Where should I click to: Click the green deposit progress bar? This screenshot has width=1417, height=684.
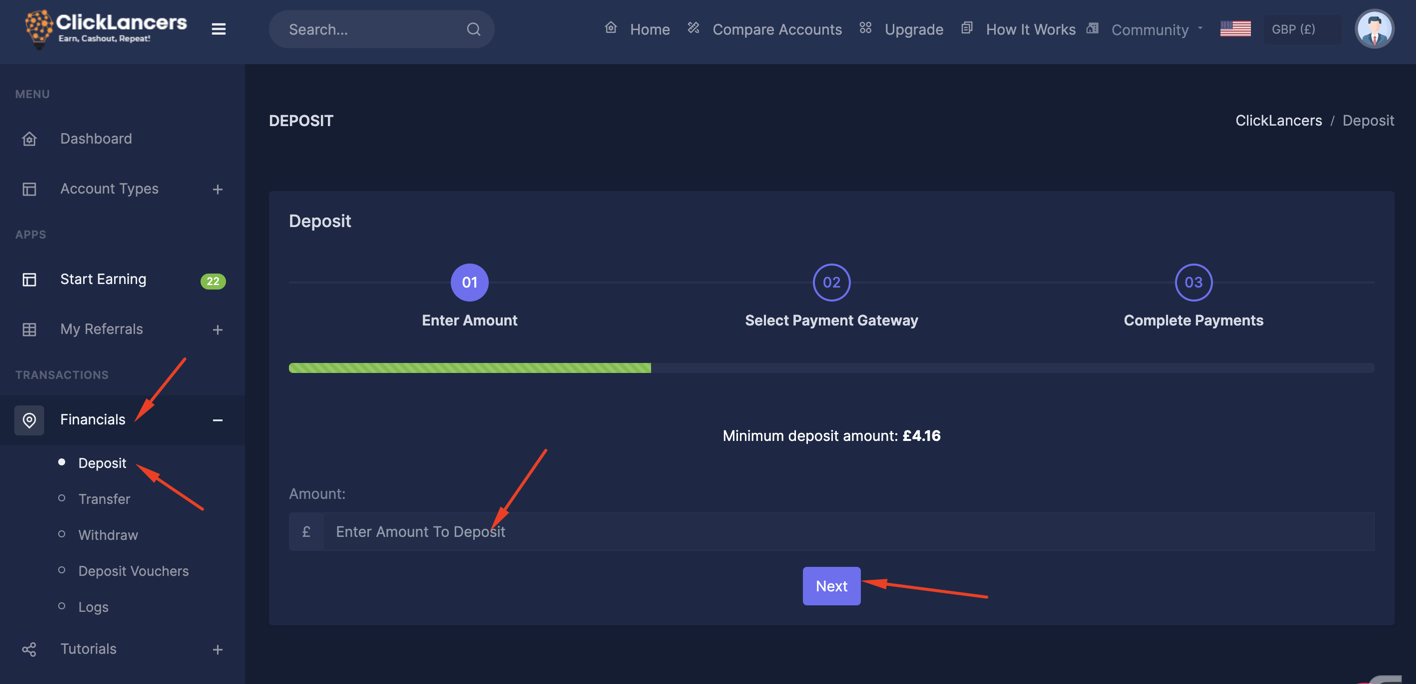[470, 368]
